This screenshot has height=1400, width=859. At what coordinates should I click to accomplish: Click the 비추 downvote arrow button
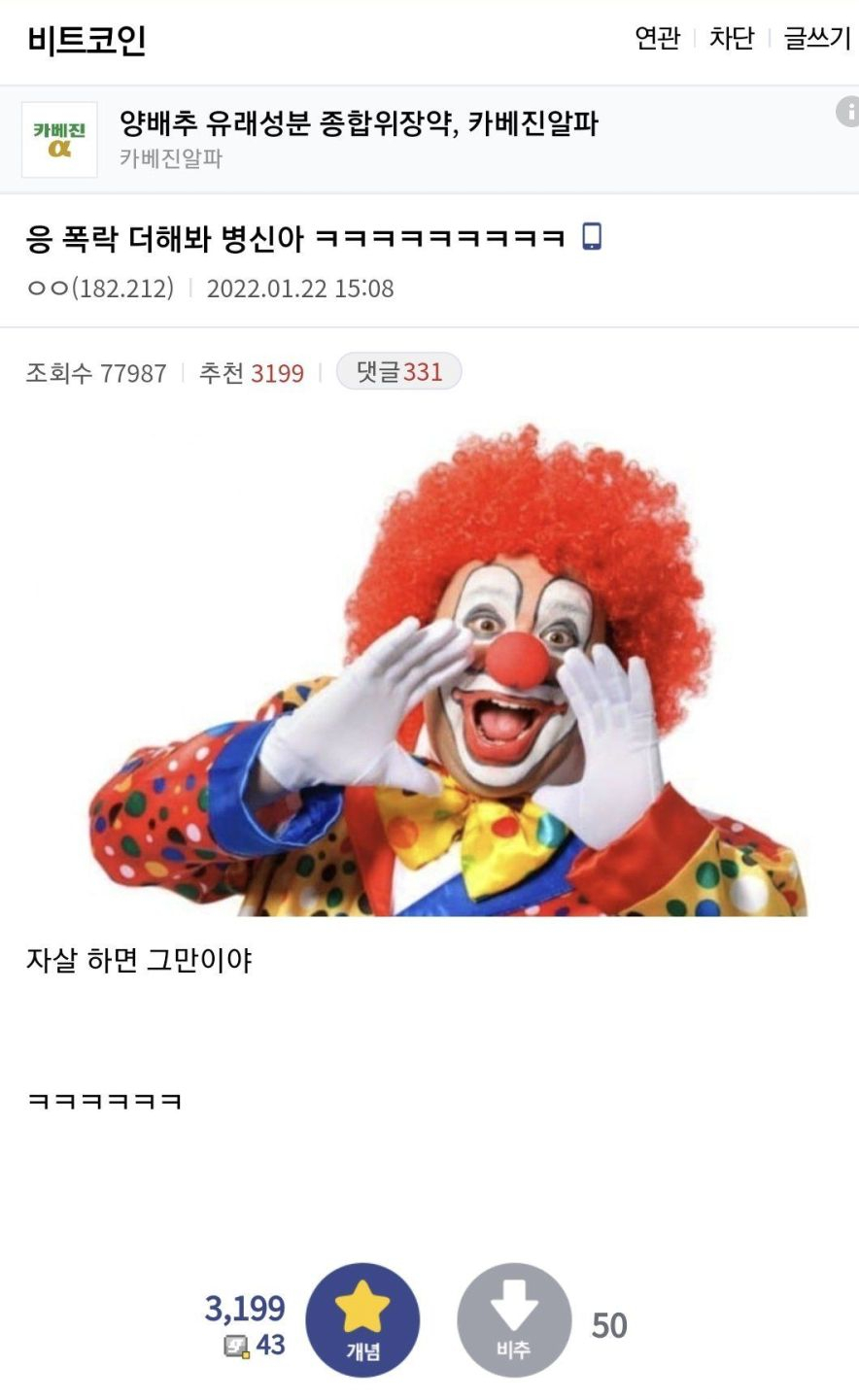514,1320
